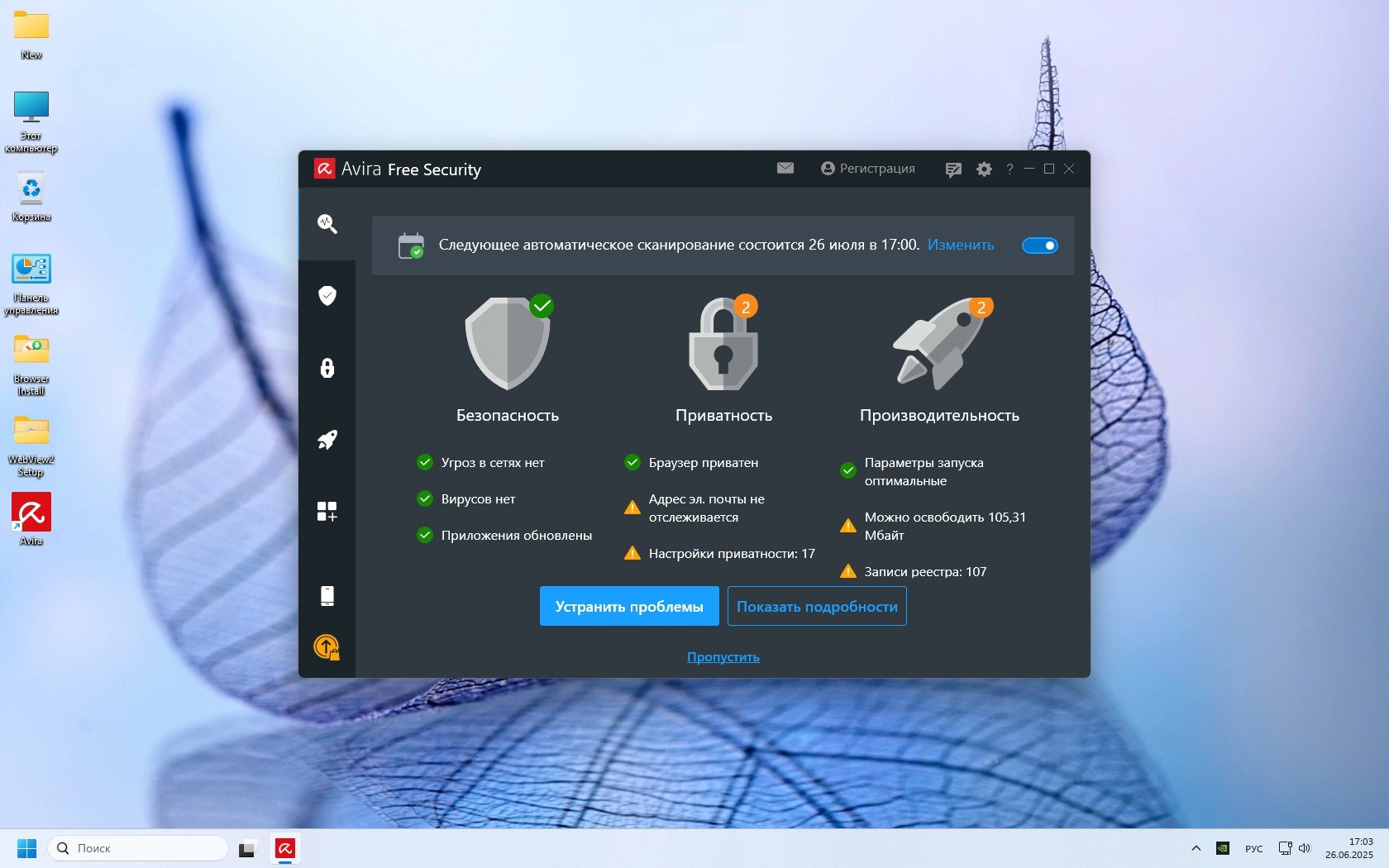Click 'Параметры запуска оптимальные' status
The image size is (1389, 868).
pyautogui.click(x=912, y=471)
